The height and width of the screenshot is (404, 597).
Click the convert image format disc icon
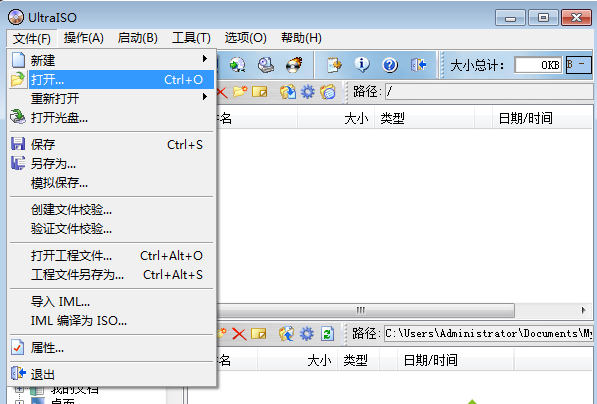coord(238,65)
